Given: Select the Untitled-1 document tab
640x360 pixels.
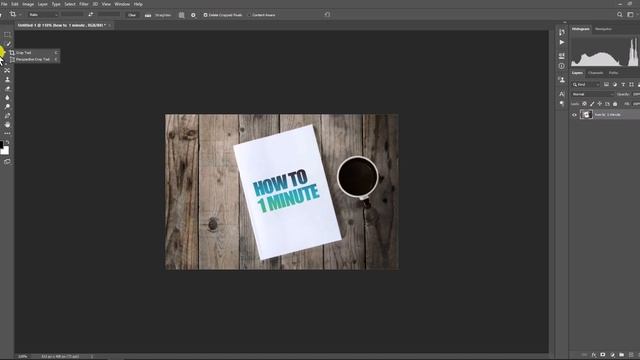Looking at the screenshot, I should point(61,25).
